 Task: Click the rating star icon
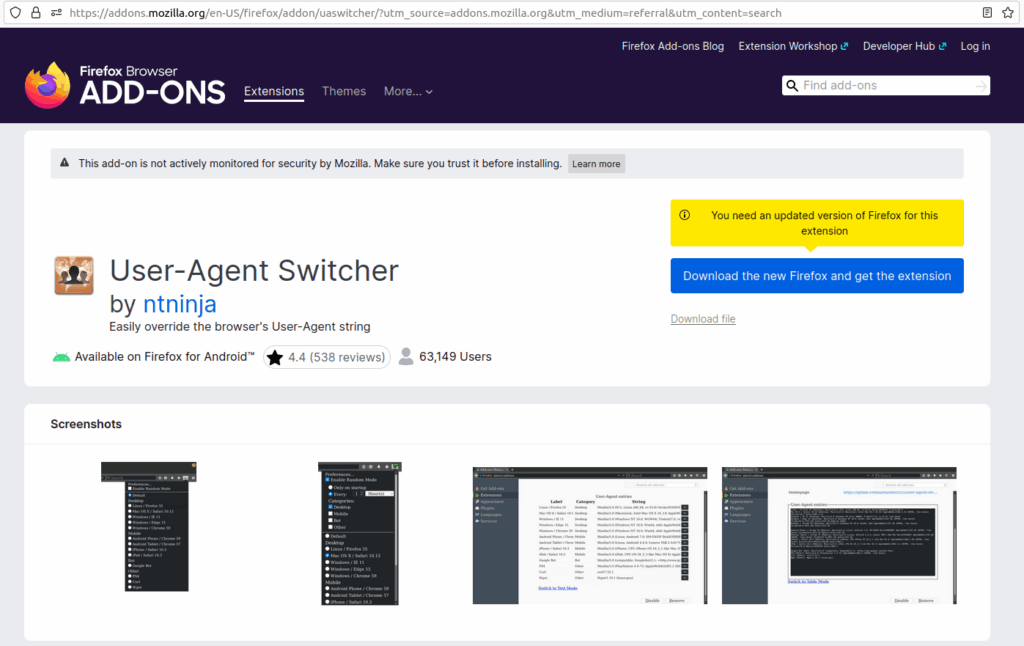click(x=275, y=357)
